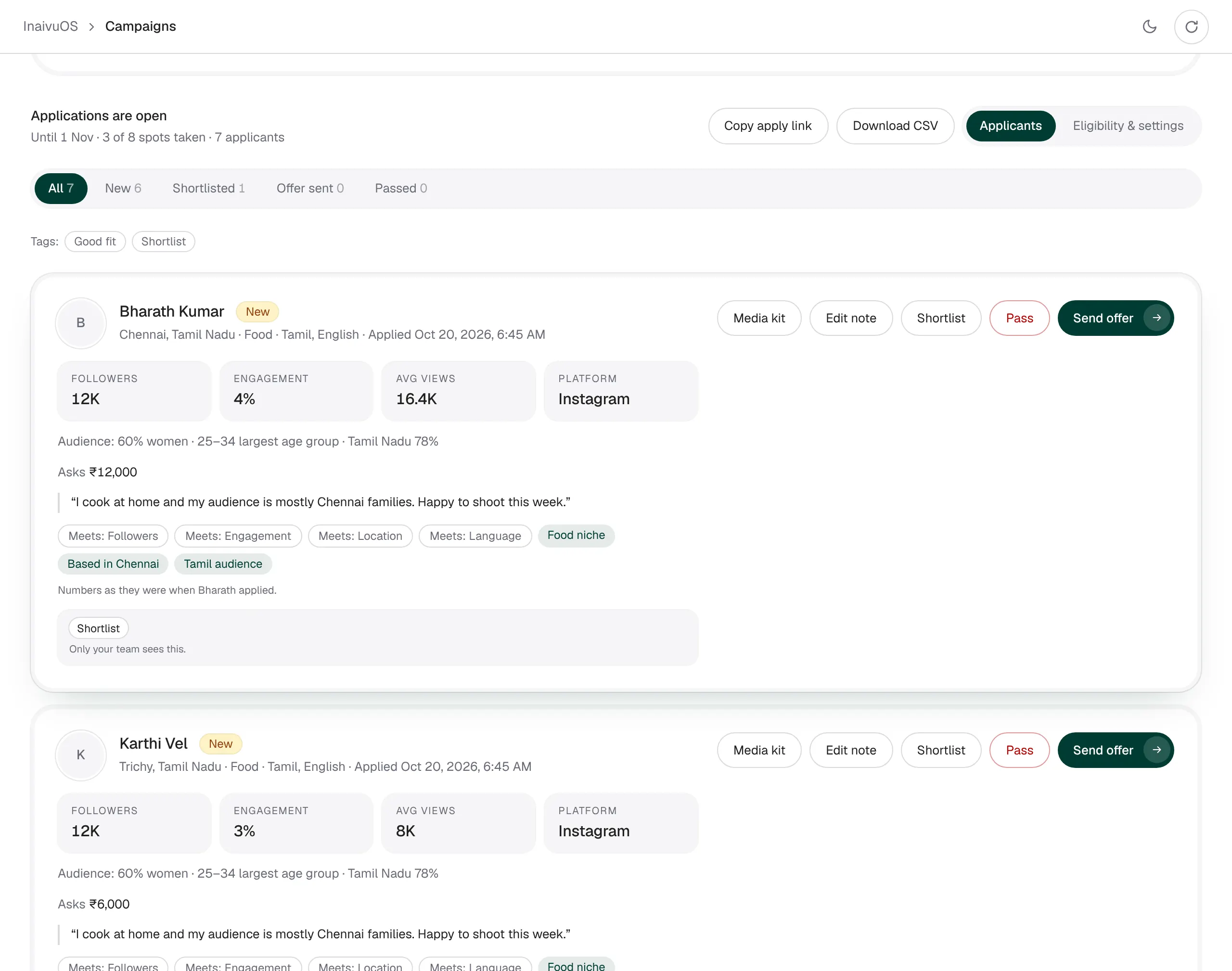Image resolution: width=1232 pixels, height=971 pixels.
Task: Click 'Applications are open' heading
Action: tap(99, 115)
